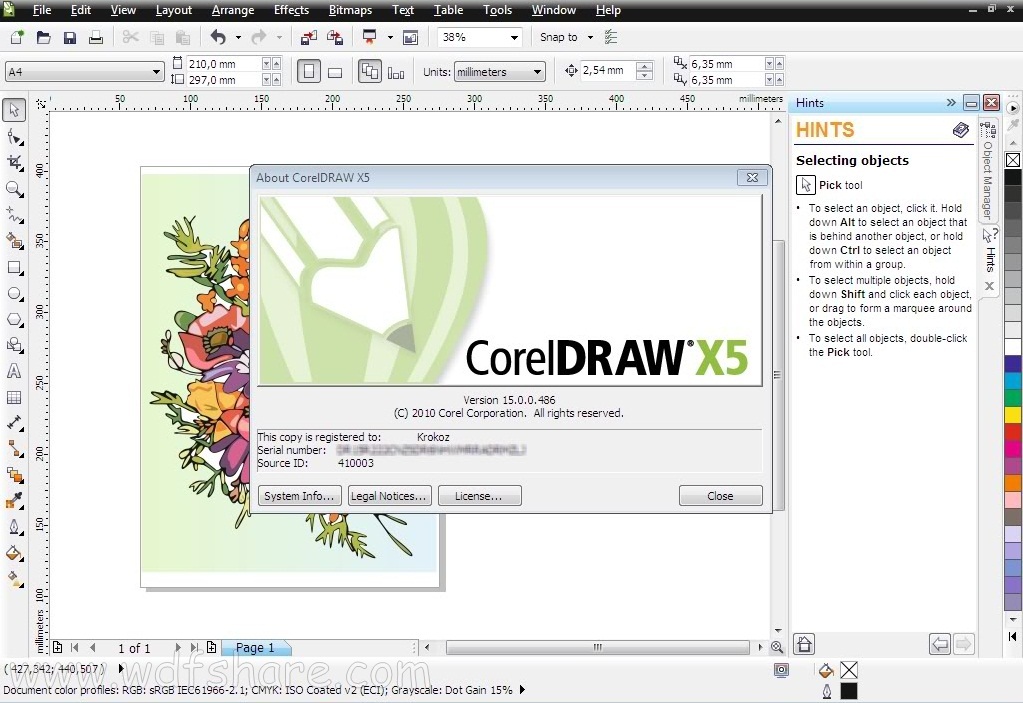Open the Tools menu
Image resolution: width=1023 pixels, height=703 pixels.
click(x=497, y=10)
